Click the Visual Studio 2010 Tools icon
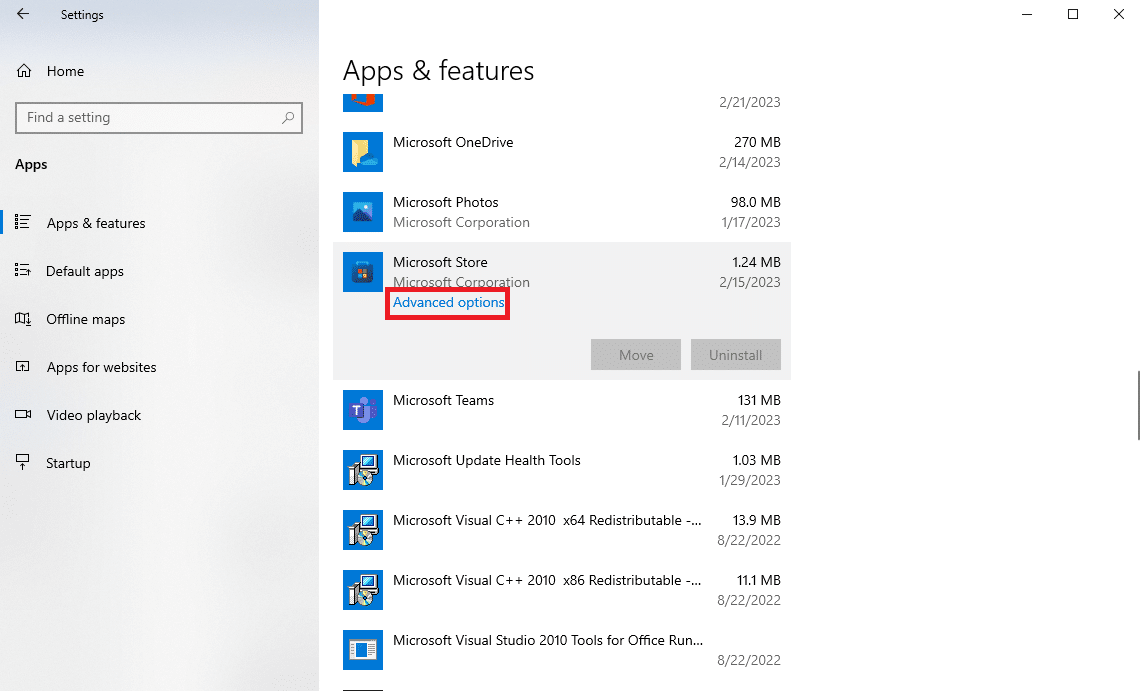Screen dimensions: 1141x691 point(363,650)
